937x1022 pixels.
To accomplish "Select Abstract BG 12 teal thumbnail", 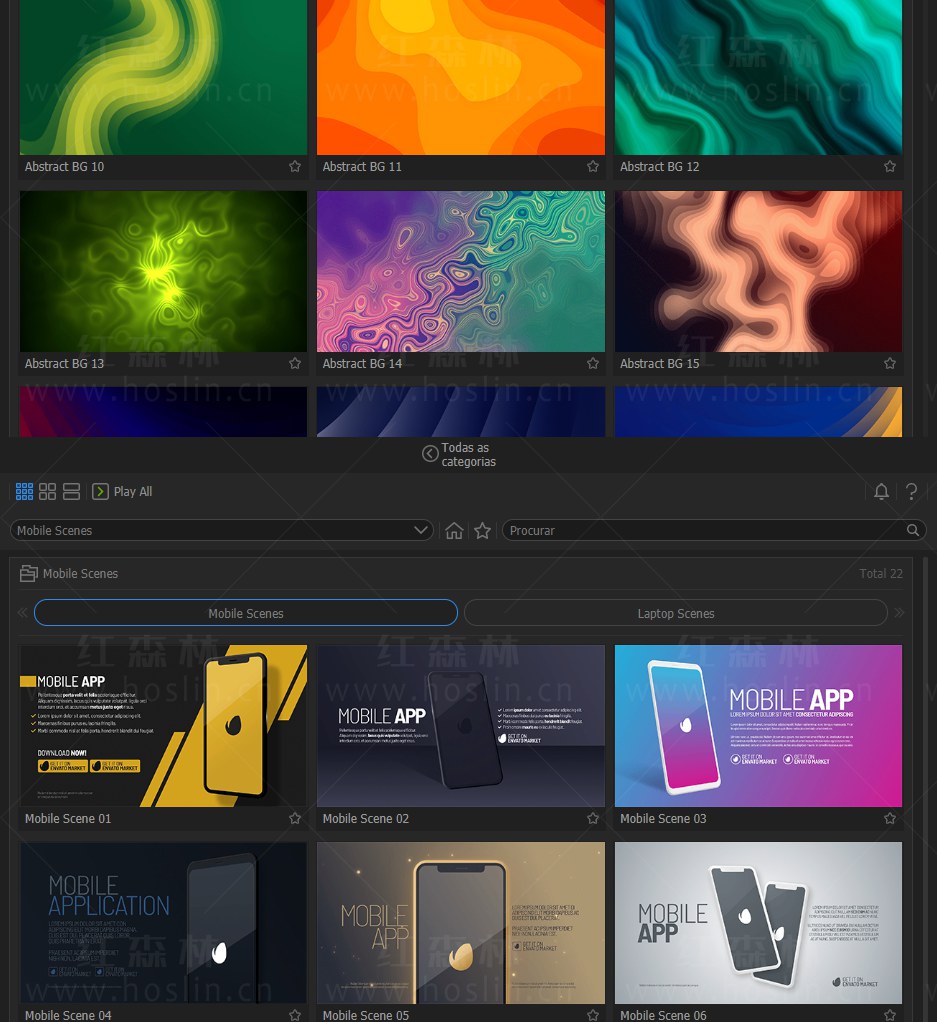I will (x=758, y=77).
